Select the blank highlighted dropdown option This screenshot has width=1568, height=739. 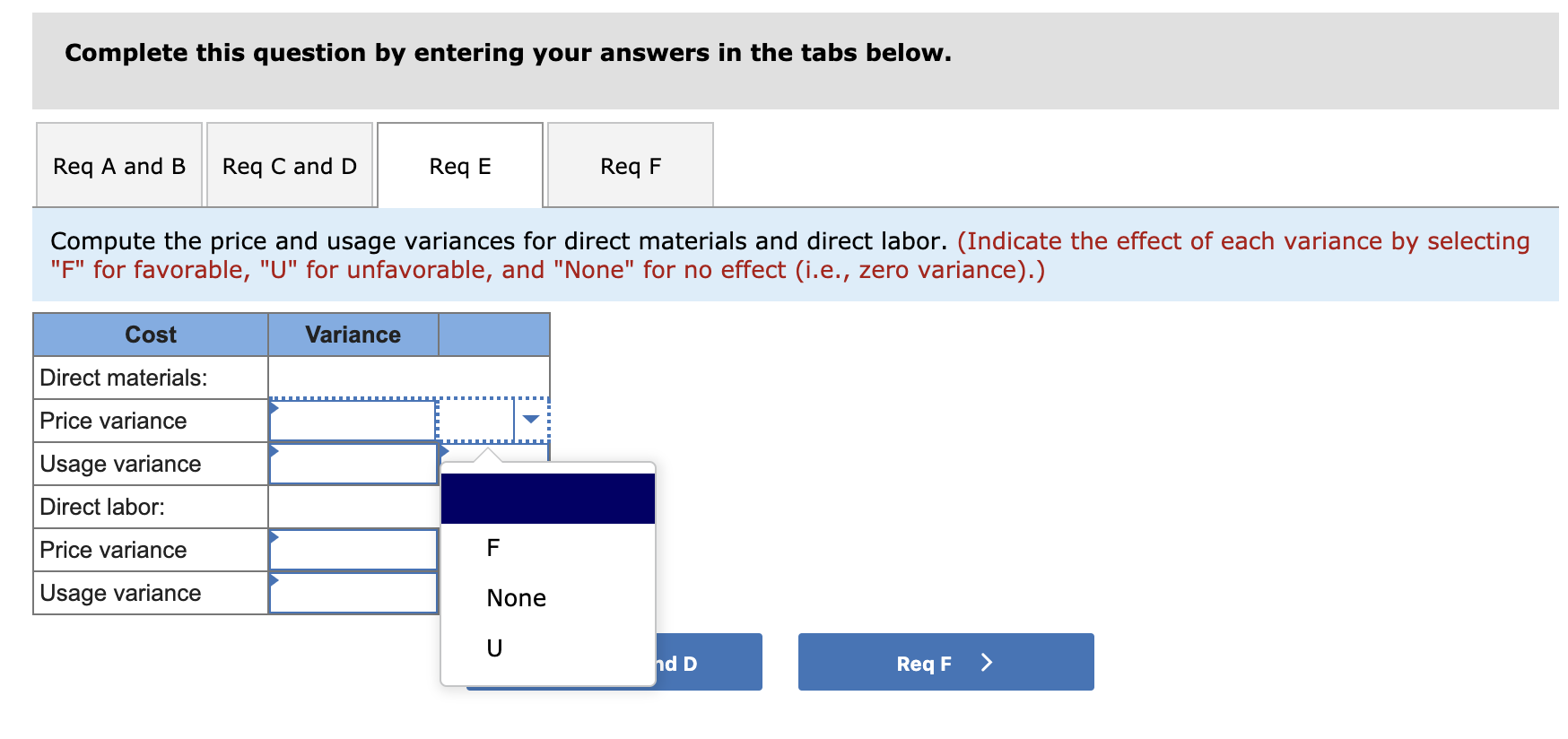[x=547, y=499]
